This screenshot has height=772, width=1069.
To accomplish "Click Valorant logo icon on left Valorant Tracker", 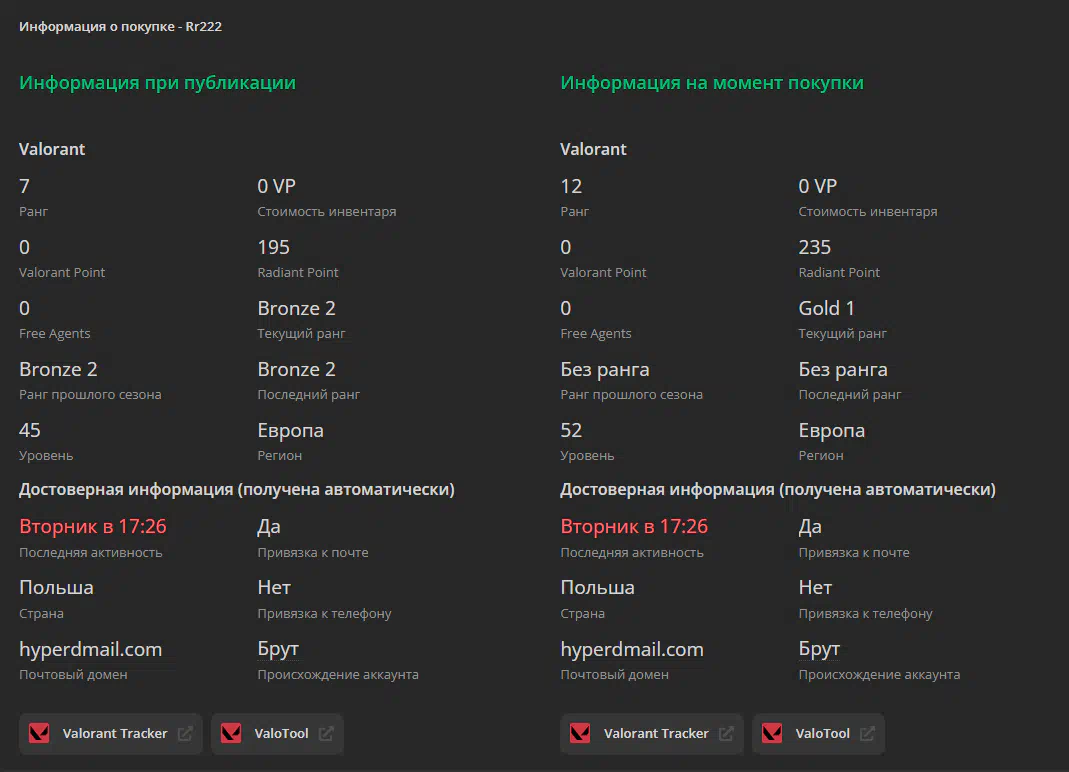I will [x=39, y=734].
